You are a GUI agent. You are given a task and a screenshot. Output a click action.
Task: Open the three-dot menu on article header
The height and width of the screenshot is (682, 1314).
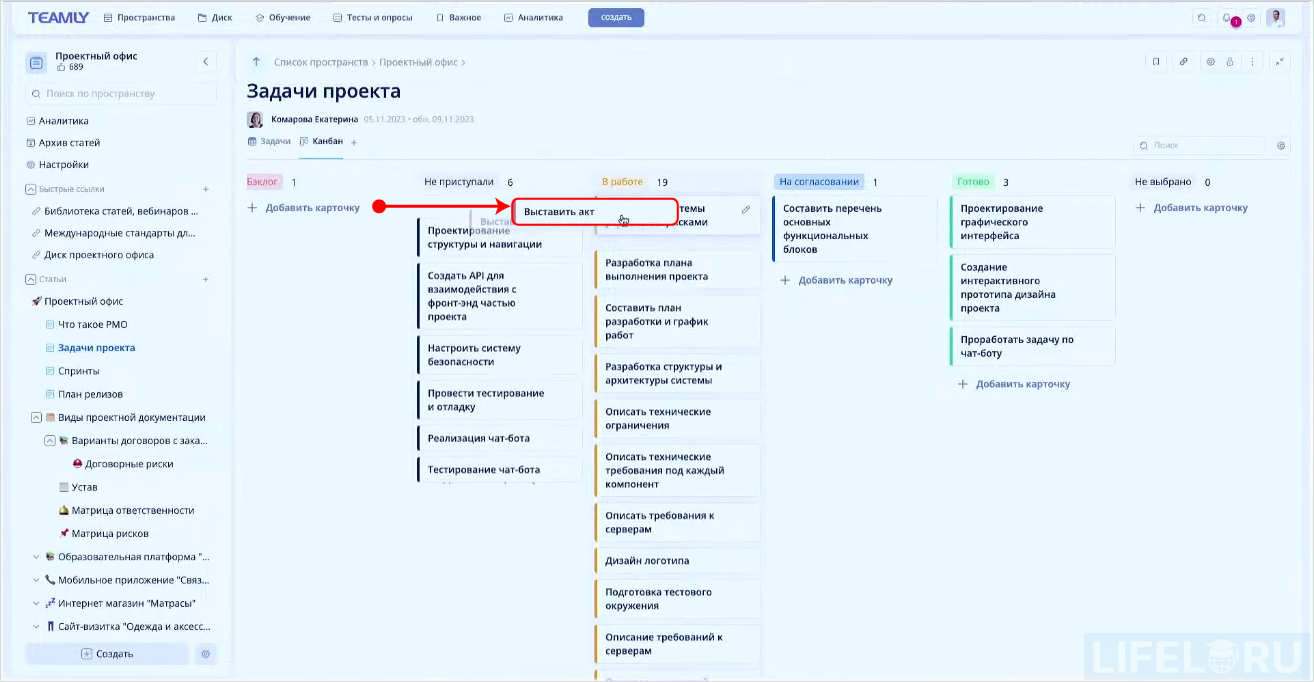(x=1252, y=62)
